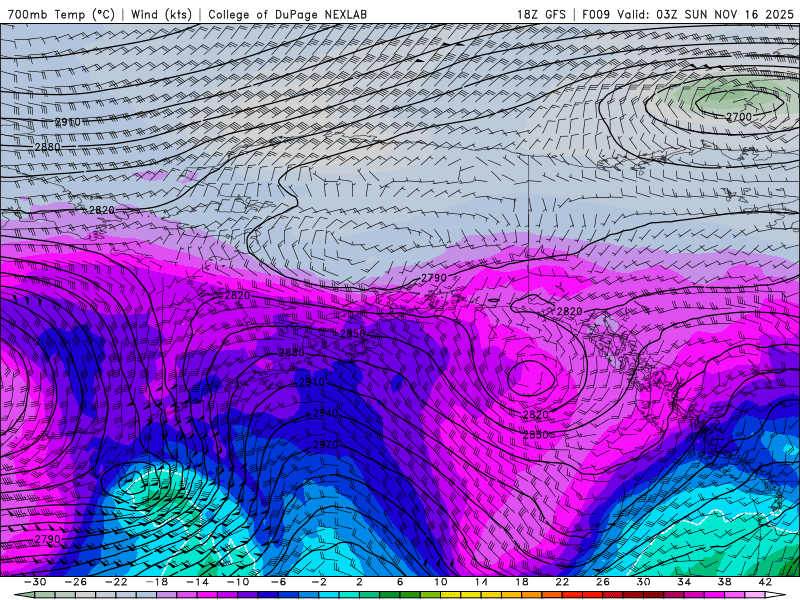800x600 pixels.
Task: Select the 34 label on the temperature scale
Action: click(x=684, y=582)
